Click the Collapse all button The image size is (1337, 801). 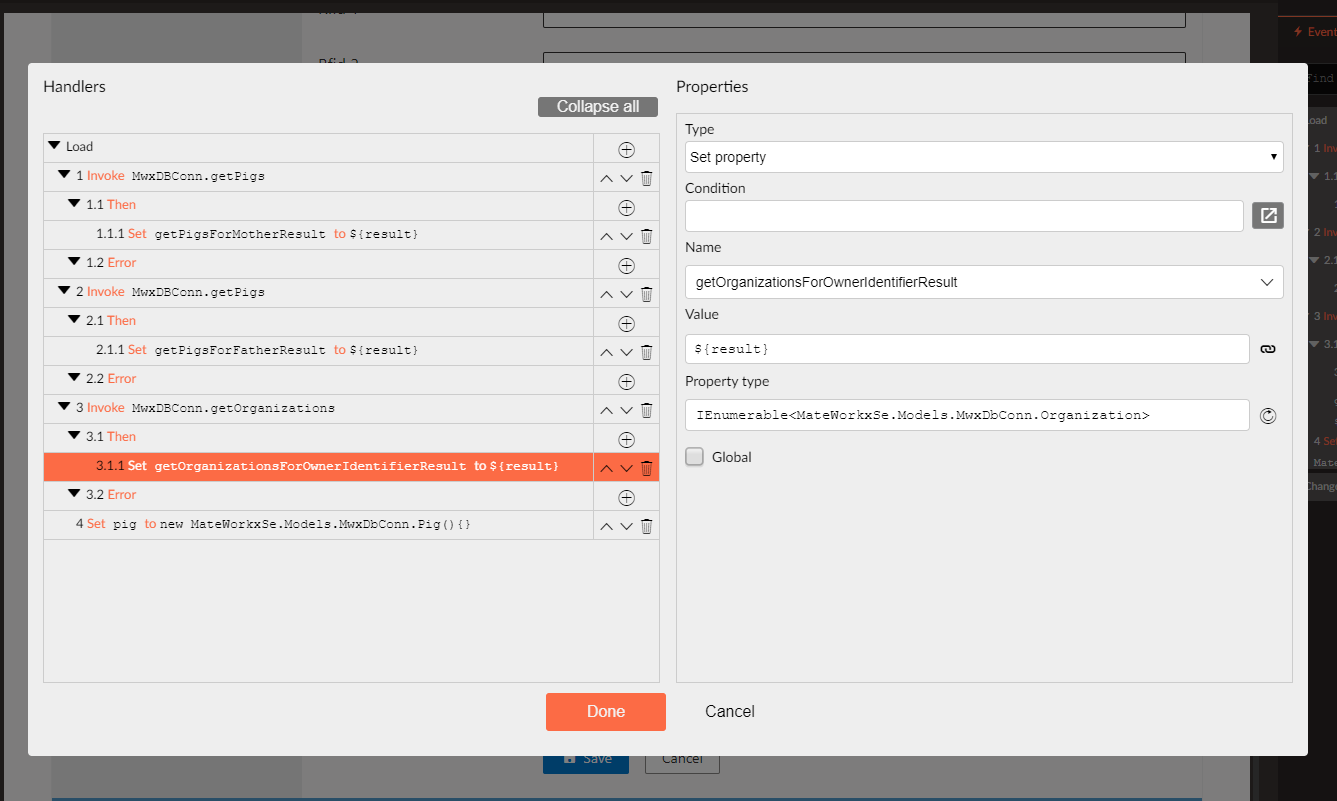tap(598, 107)
